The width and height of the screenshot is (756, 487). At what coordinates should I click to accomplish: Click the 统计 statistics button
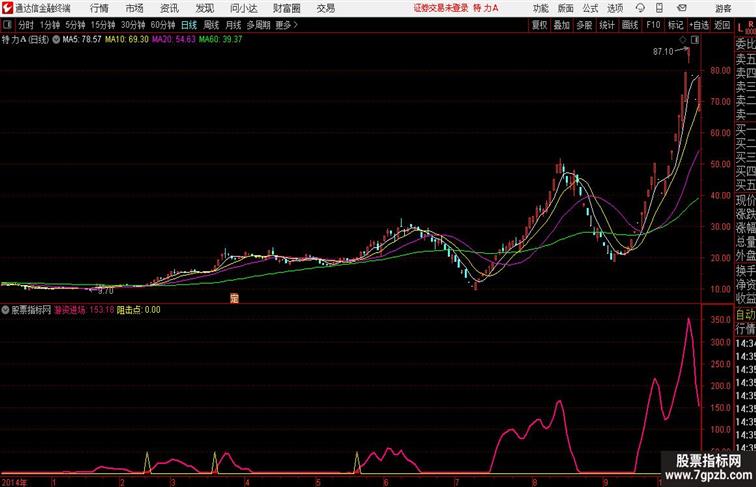click(607, 25)
